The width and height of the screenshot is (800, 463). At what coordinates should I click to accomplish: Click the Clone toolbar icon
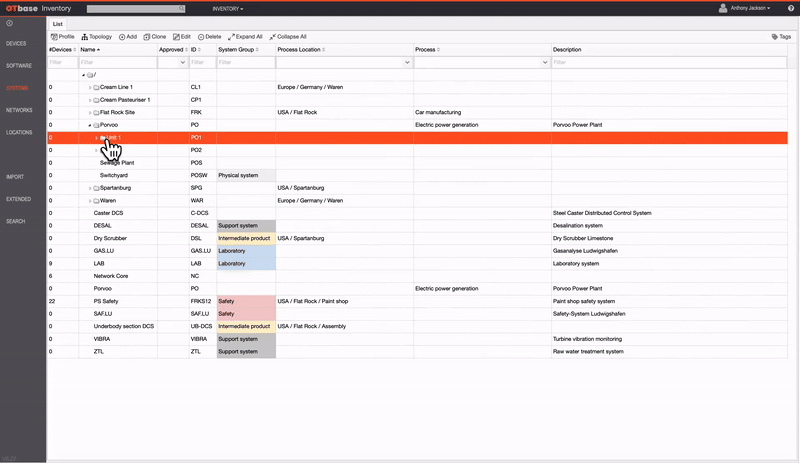[x=147, y=37]
